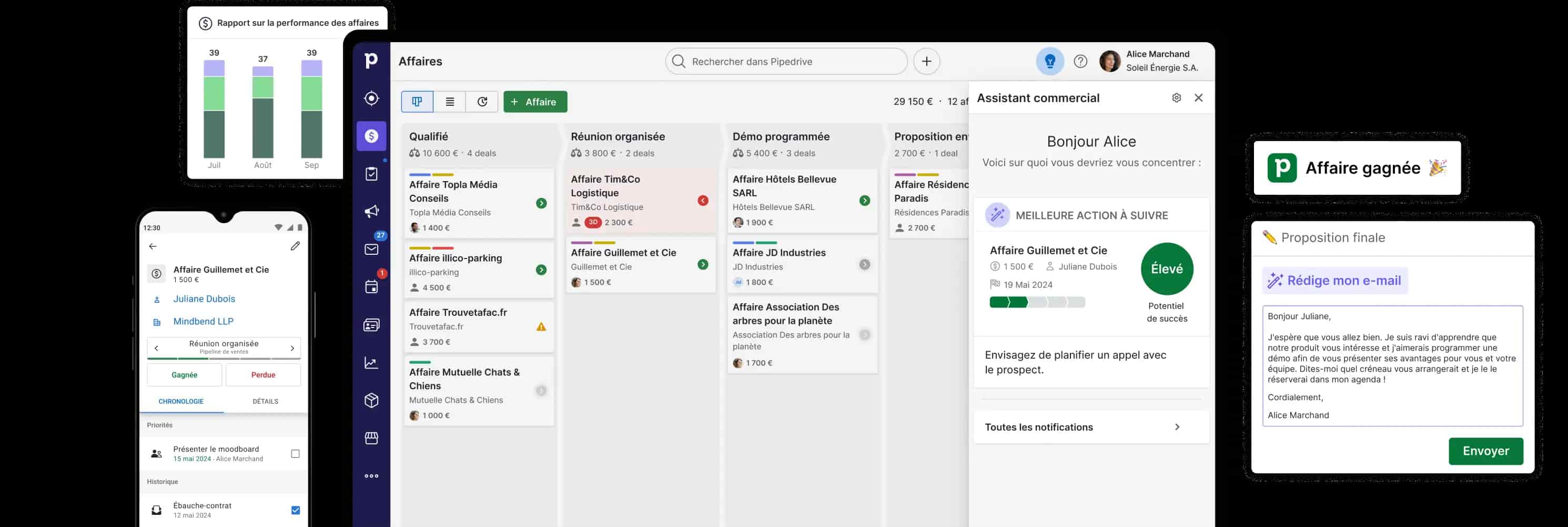This screenshot has height=527, width=1568.
Task: Check the Présenter le moodboard checkbox
Action: click(x=295, y=454)
